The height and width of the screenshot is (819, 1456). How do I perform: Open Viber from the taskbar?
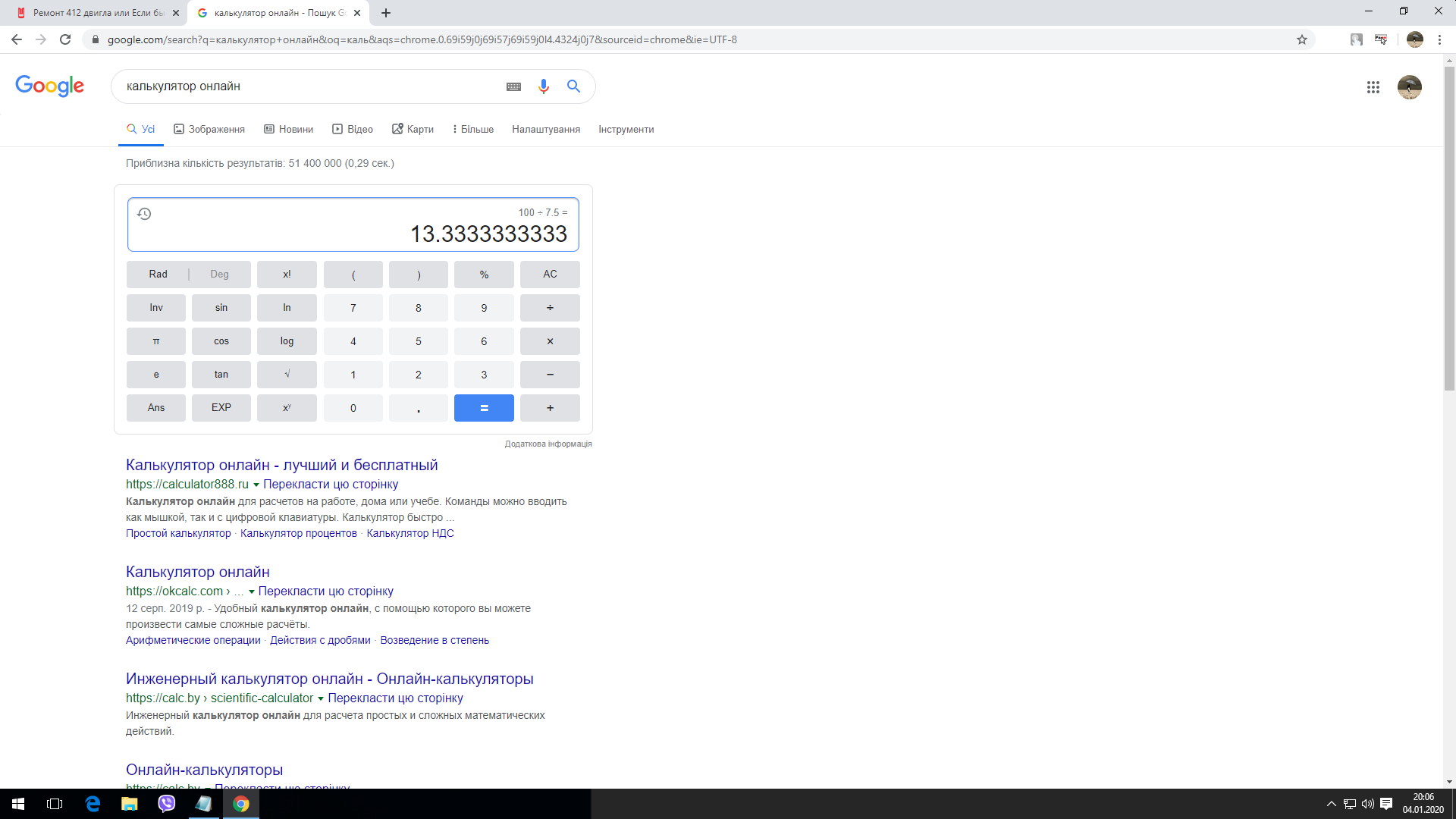[x=166, y=804]
